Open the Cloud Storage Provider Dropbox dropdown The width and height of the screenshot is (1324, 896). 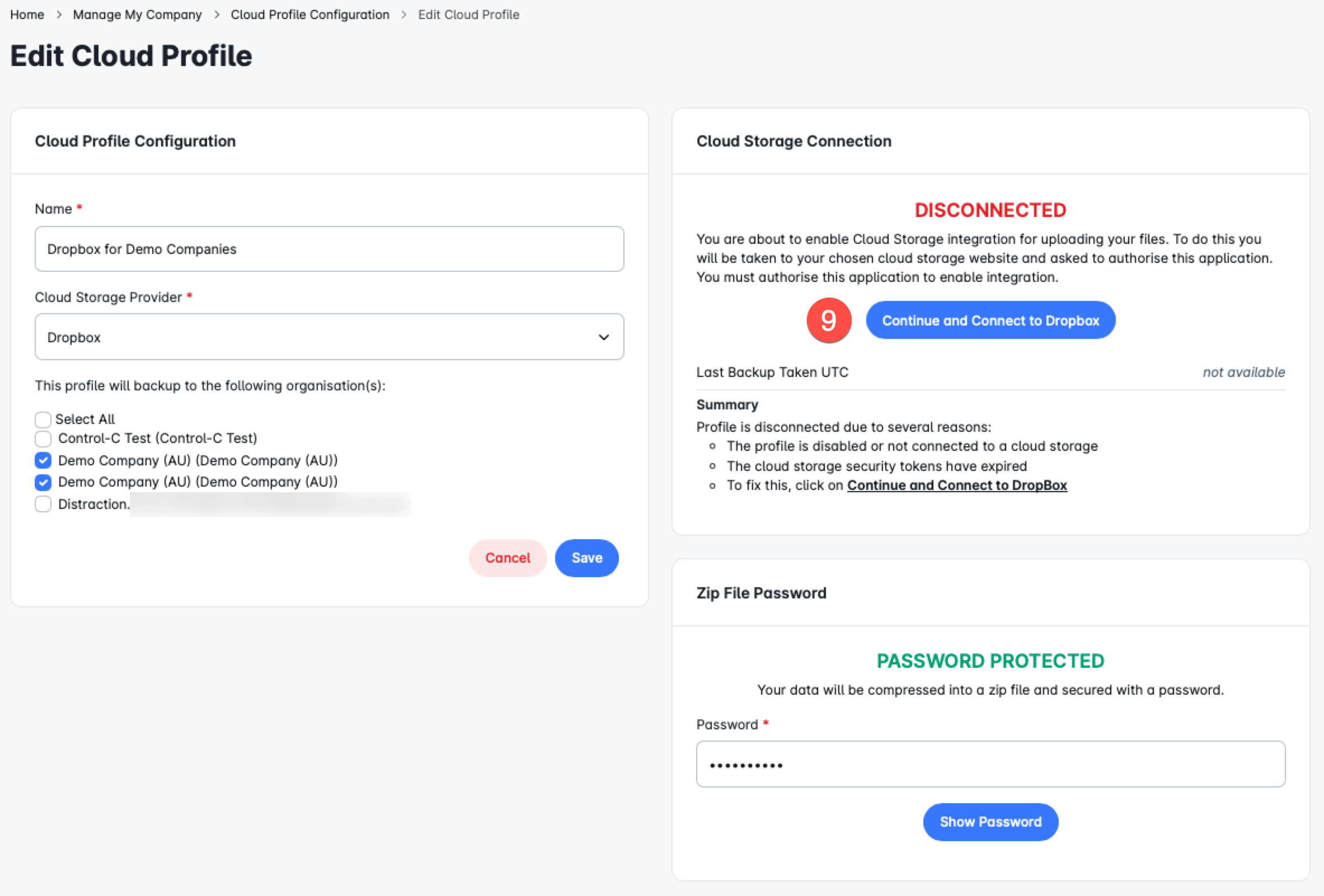pyautogui.click(x=329, y=337)
